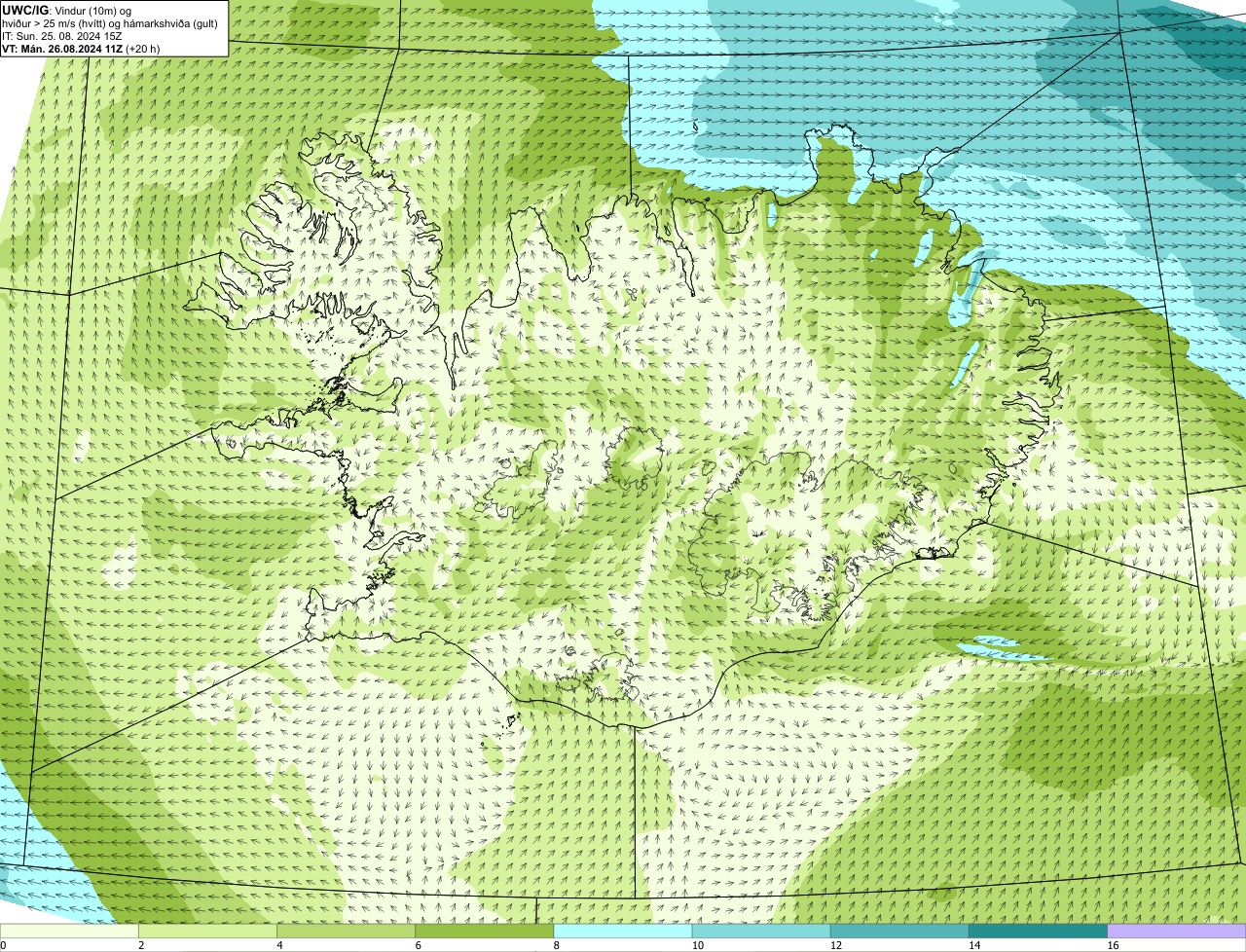
Task: Click the legend scale label '0'
Action: click(x=3, y=945)
